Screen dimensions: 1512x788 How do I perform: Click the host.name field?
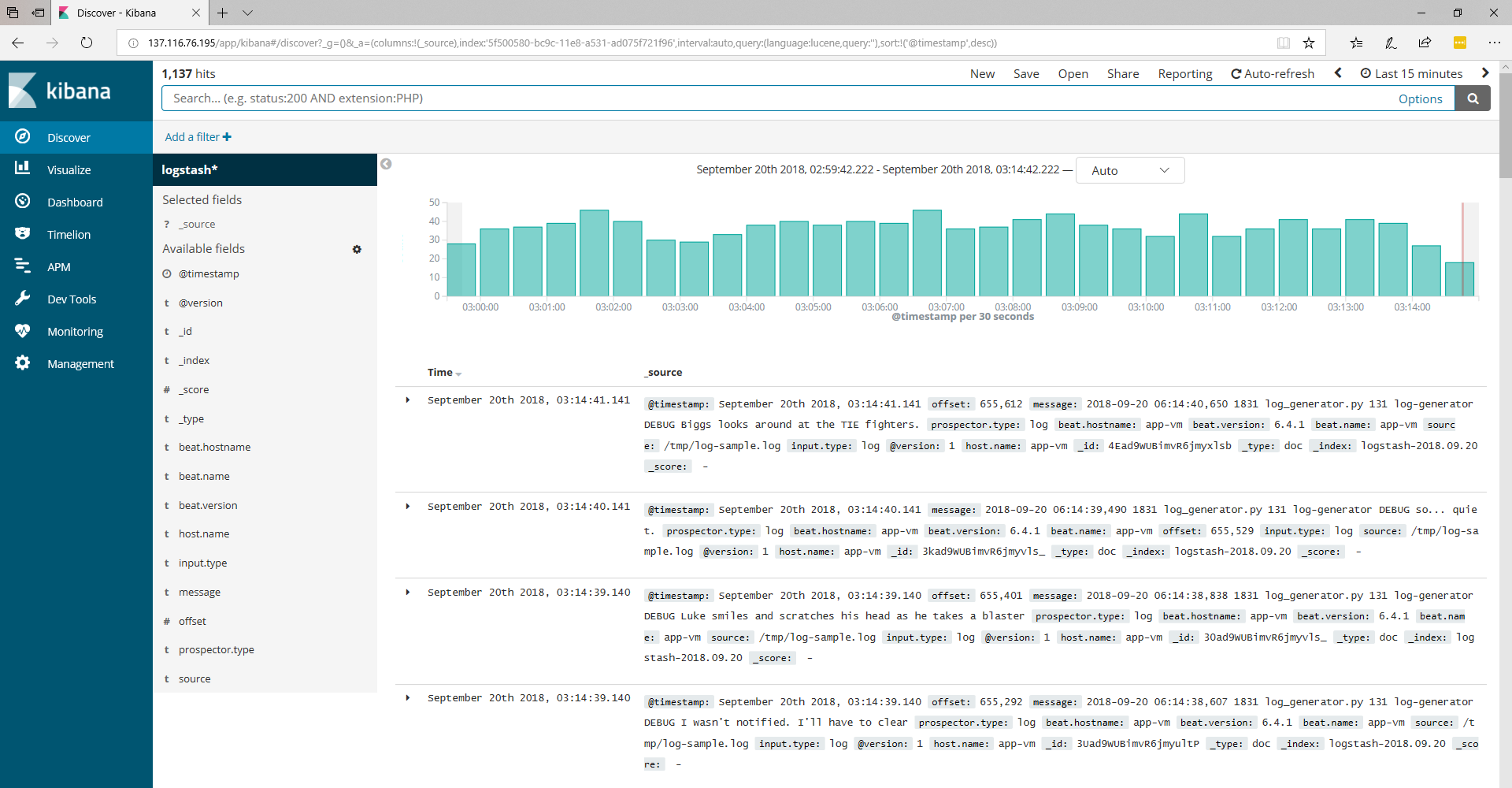click(x=204, y=533)
